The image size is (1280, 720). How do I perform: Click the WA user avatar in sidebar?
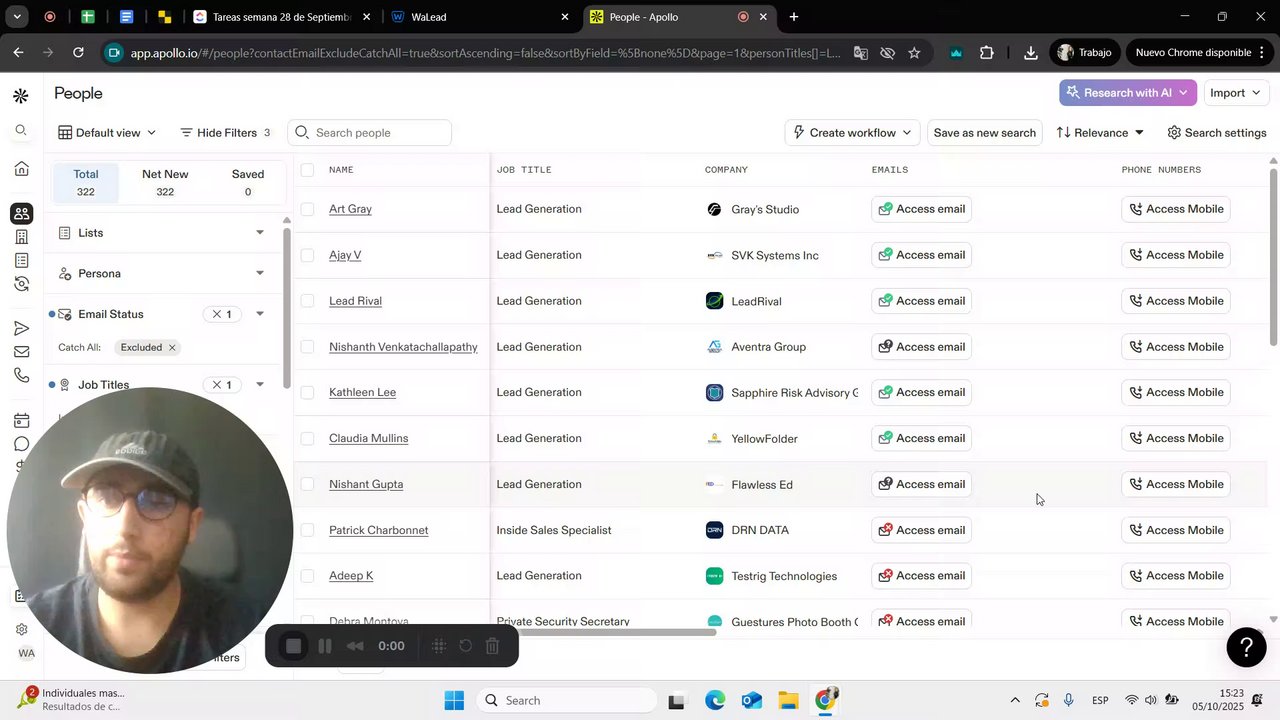pyautogui.click(x=26, y=653)
